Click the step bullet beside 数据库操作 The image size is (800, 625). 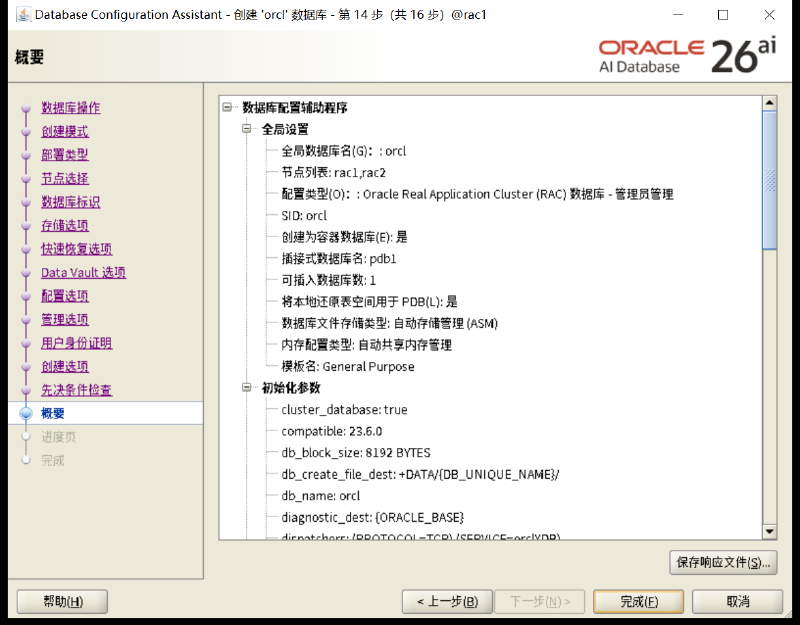click(x=26, y=108)
